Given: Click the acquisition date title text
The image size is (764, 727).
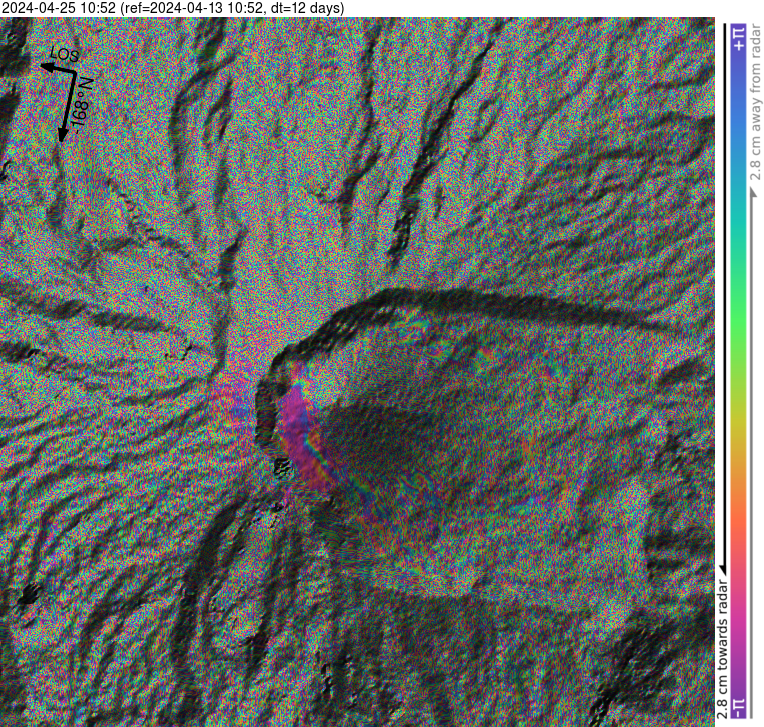Looking at the screenshot, I should [x=172, y=8].
